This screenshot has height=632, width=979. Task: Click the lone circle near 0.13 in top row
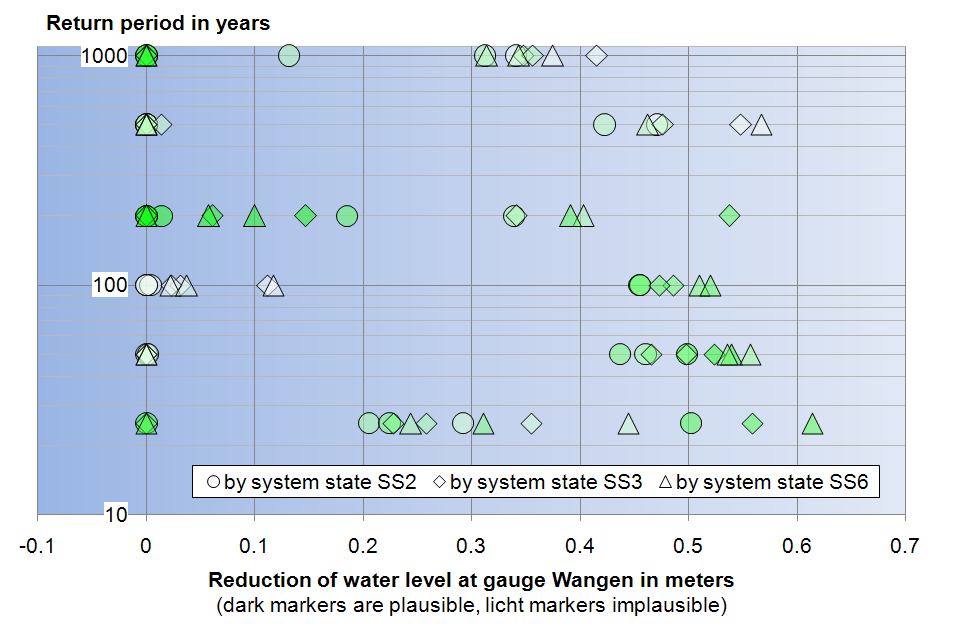(x=288, y=55)
